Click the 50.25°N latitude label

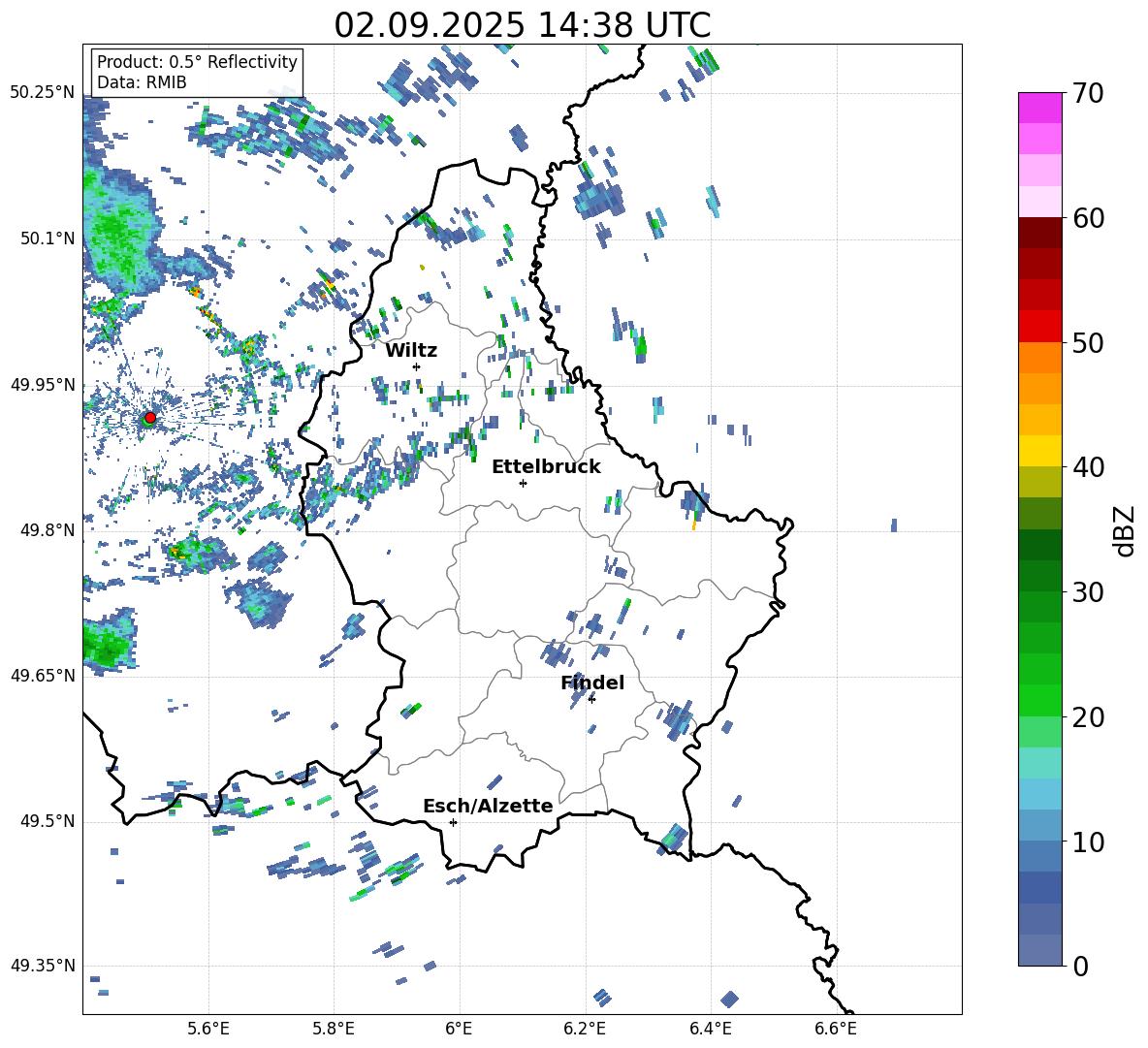(43, 93)
